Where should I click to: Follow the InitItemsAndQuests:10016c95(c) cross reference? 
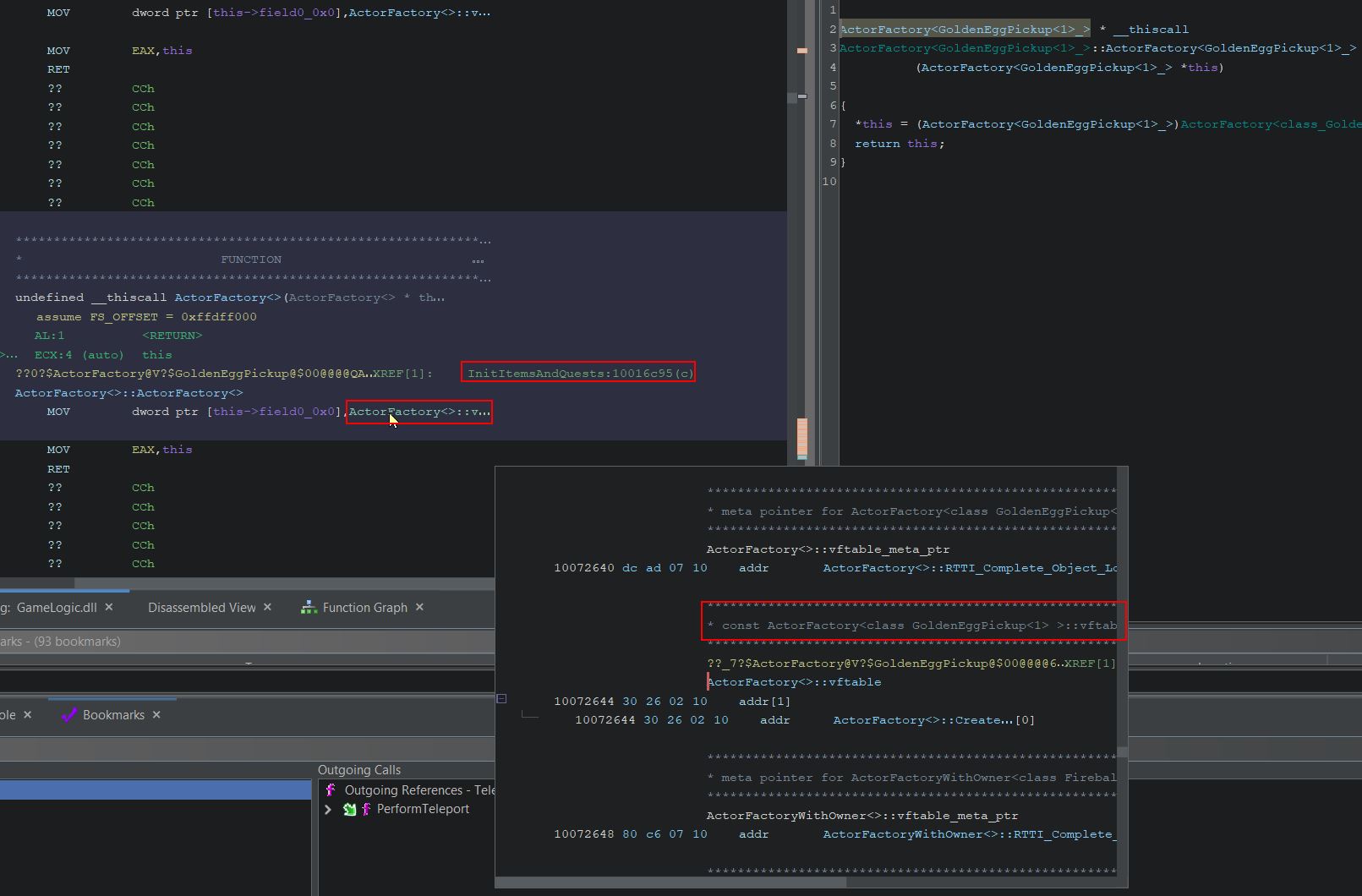point(580,374)
